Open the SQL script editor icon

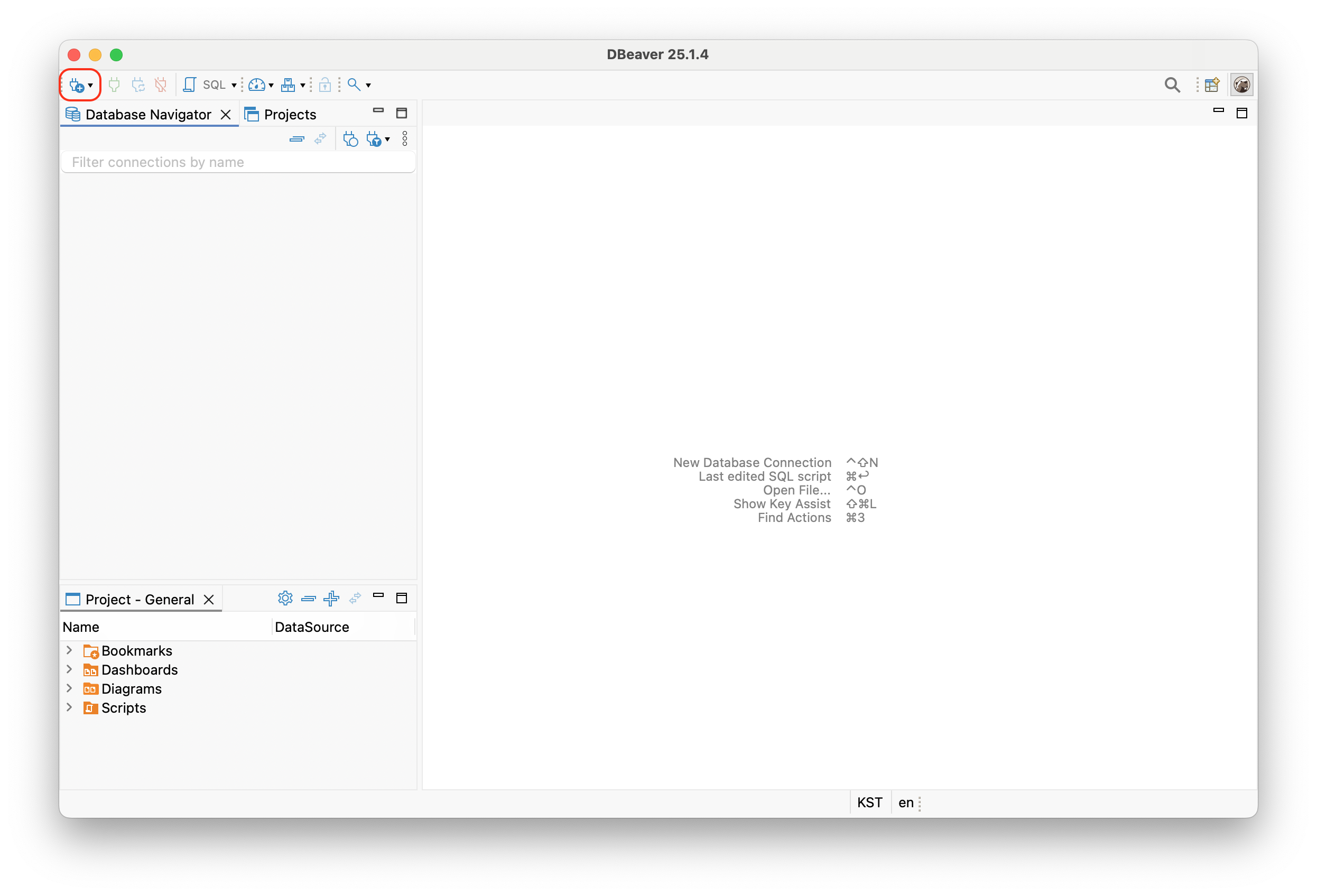click(189, 85)
